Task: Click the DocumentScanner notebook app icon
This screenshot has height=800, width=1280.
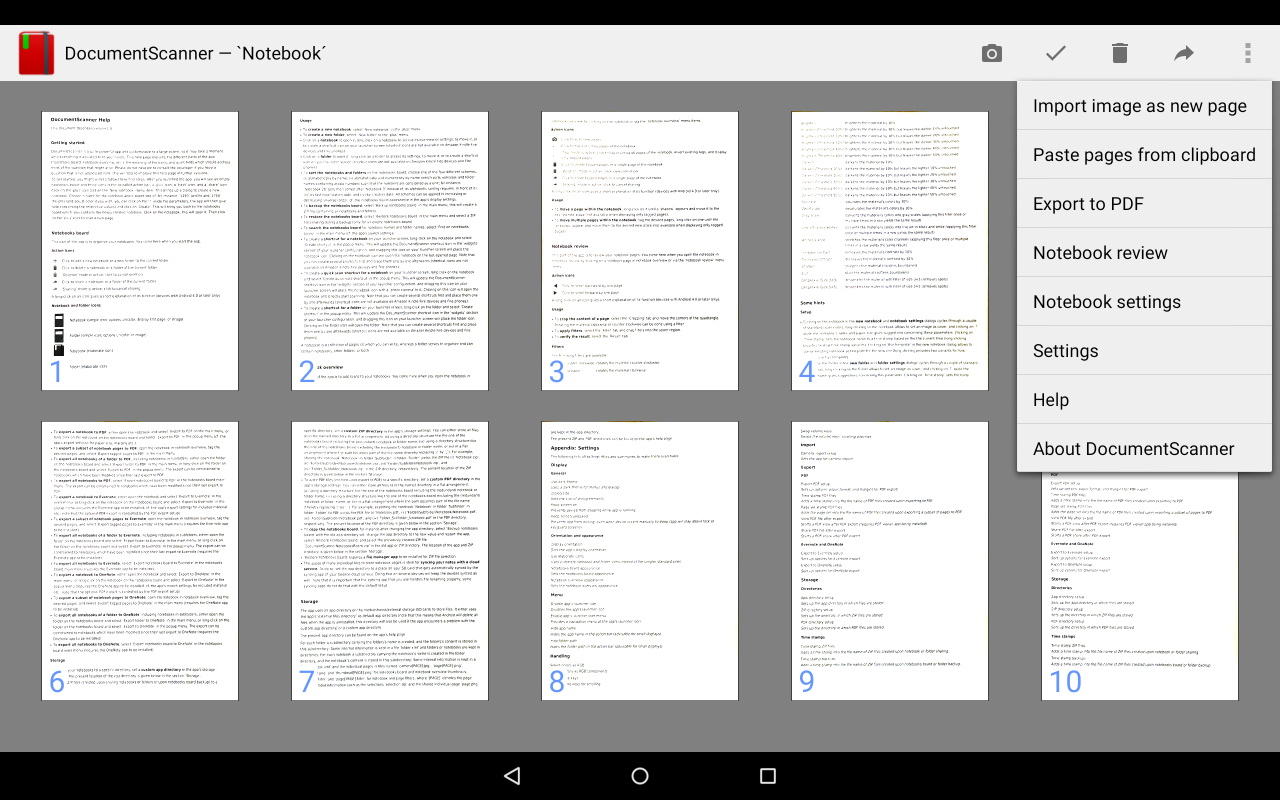Action: 35,52
